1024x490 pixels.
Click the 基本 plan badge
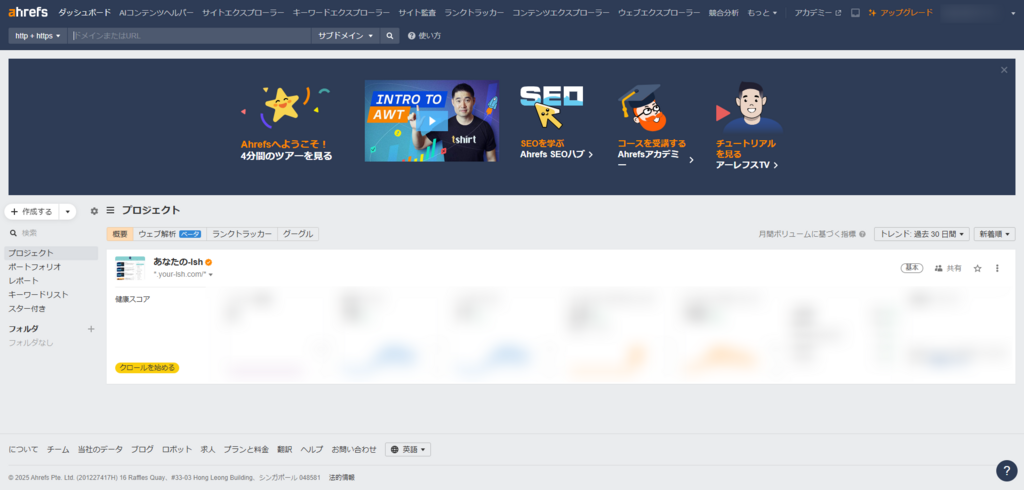tap(912, 268)
